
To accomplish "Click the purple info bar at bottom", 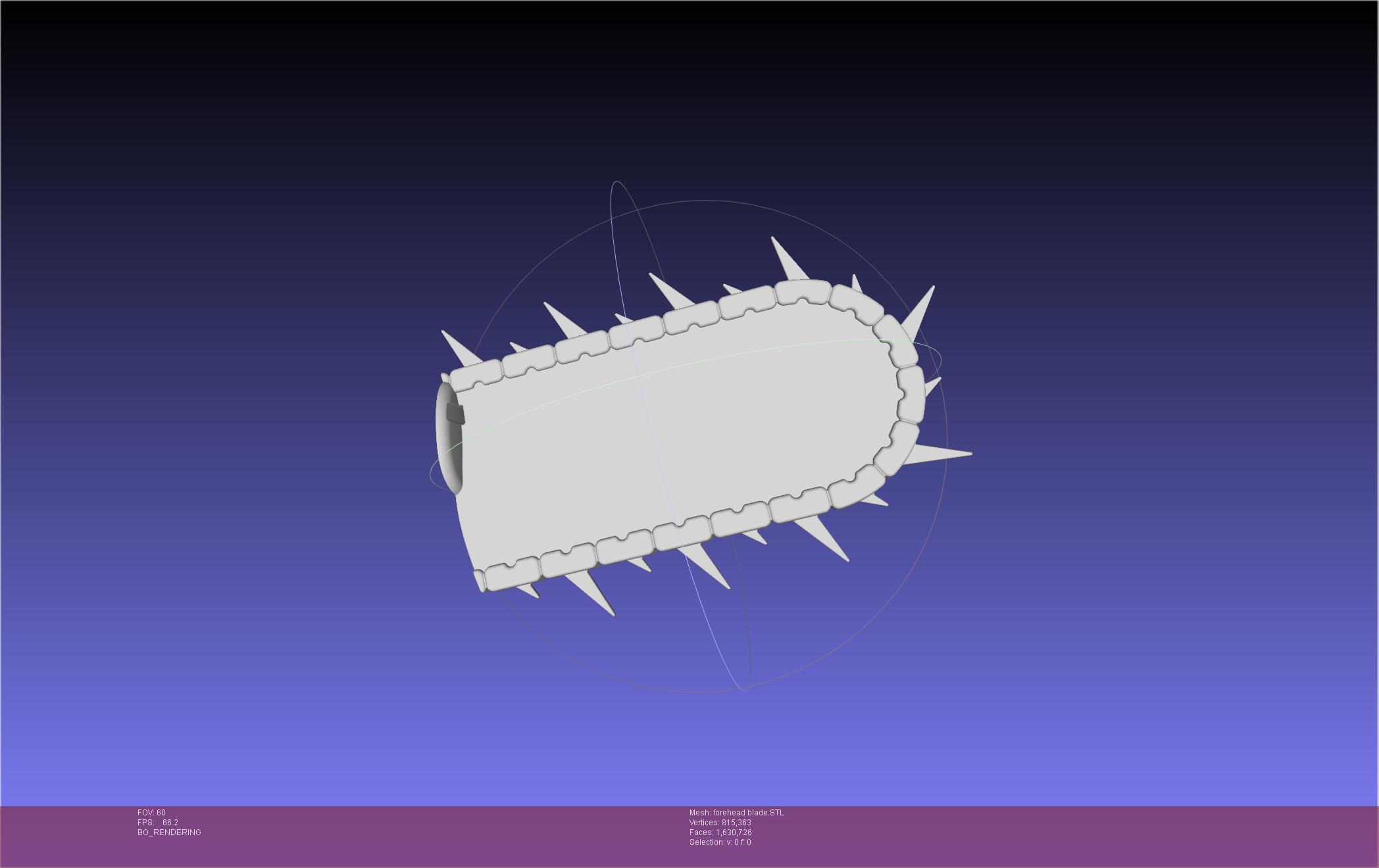I will click(689, 836).
